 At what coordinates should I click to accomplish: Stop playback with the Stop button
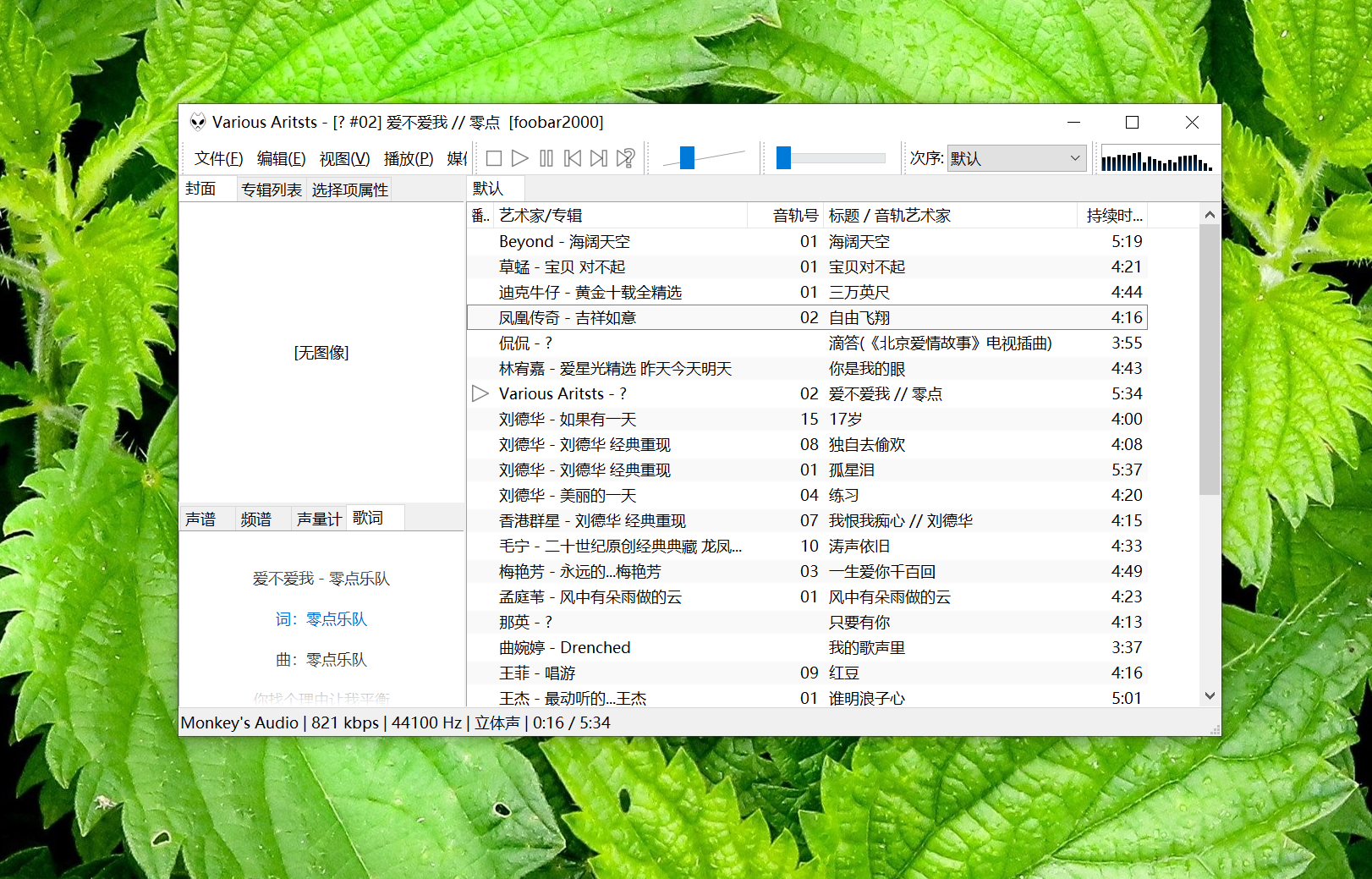point(494,158)
